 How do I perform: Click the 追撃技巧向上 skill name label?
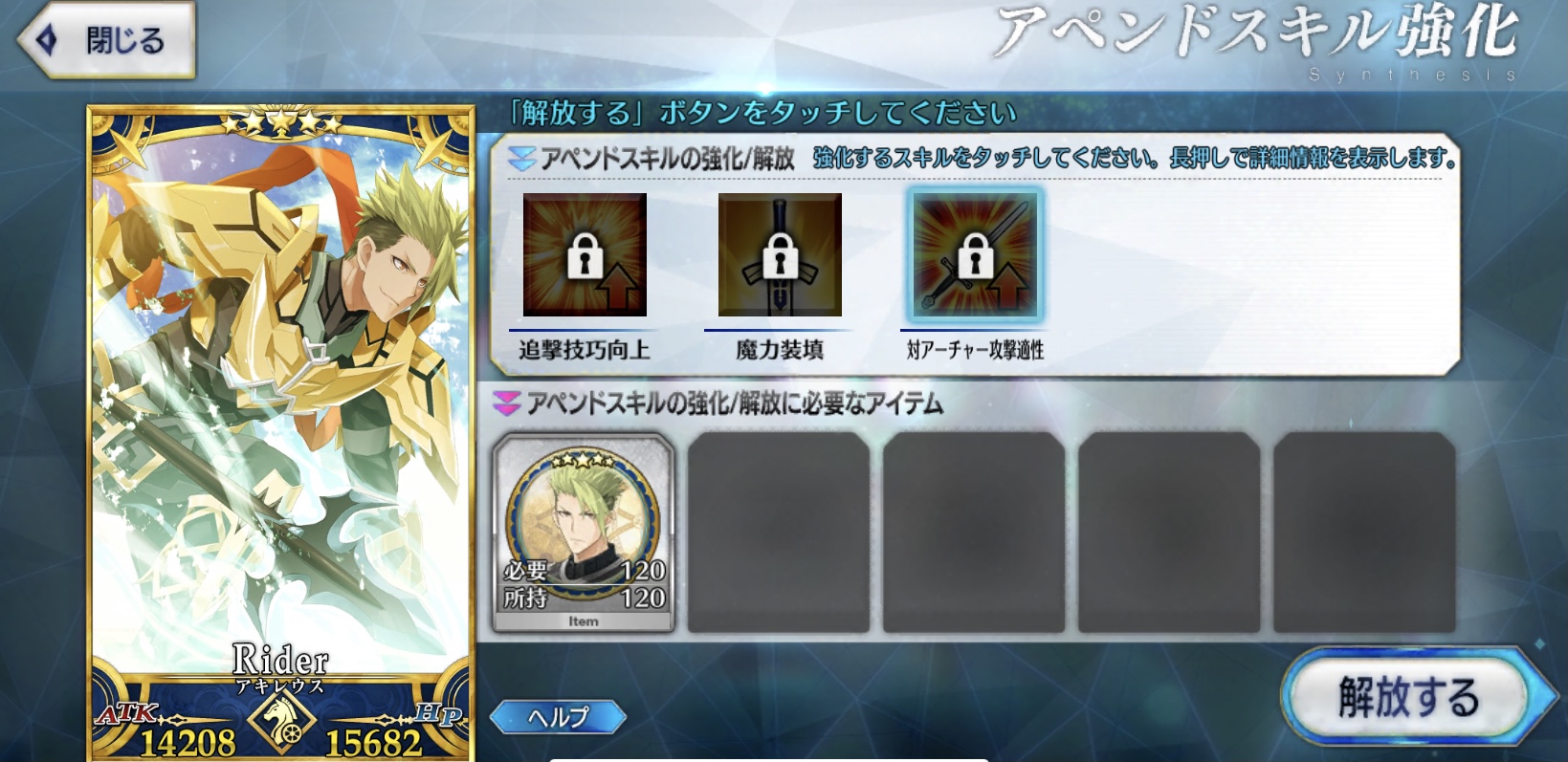pyautogui.click(x=585, y=350)
